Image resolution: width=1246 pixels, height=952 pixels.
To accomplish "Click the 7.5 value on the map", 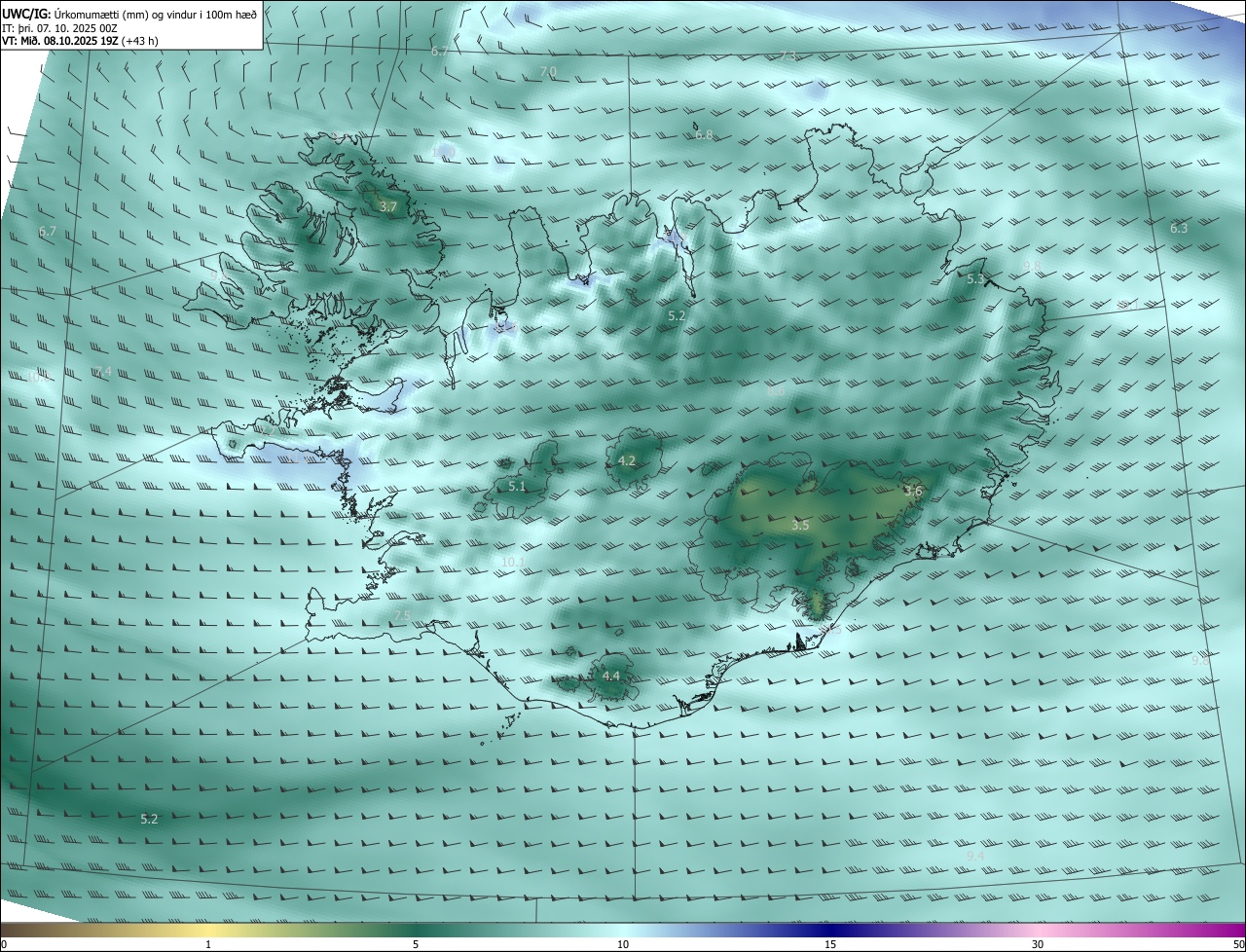I will tap(402, 615).
